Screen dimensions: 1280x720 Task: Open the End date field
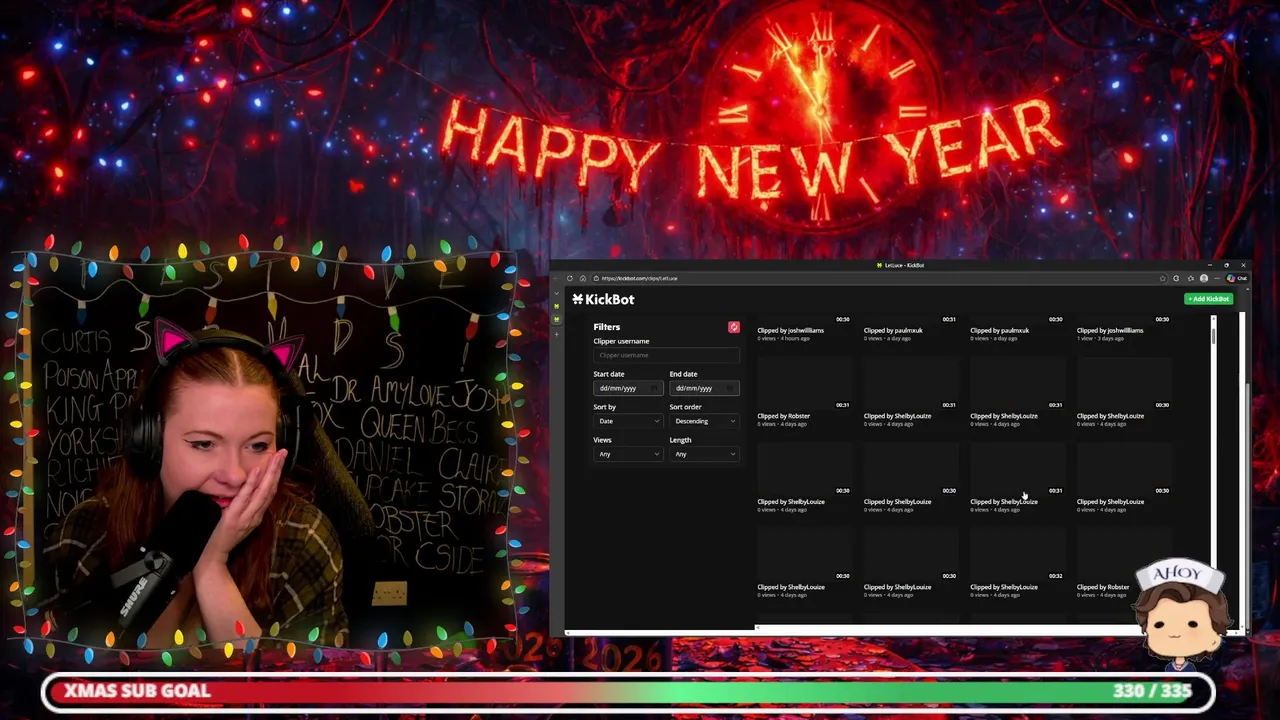pos(704,388)
